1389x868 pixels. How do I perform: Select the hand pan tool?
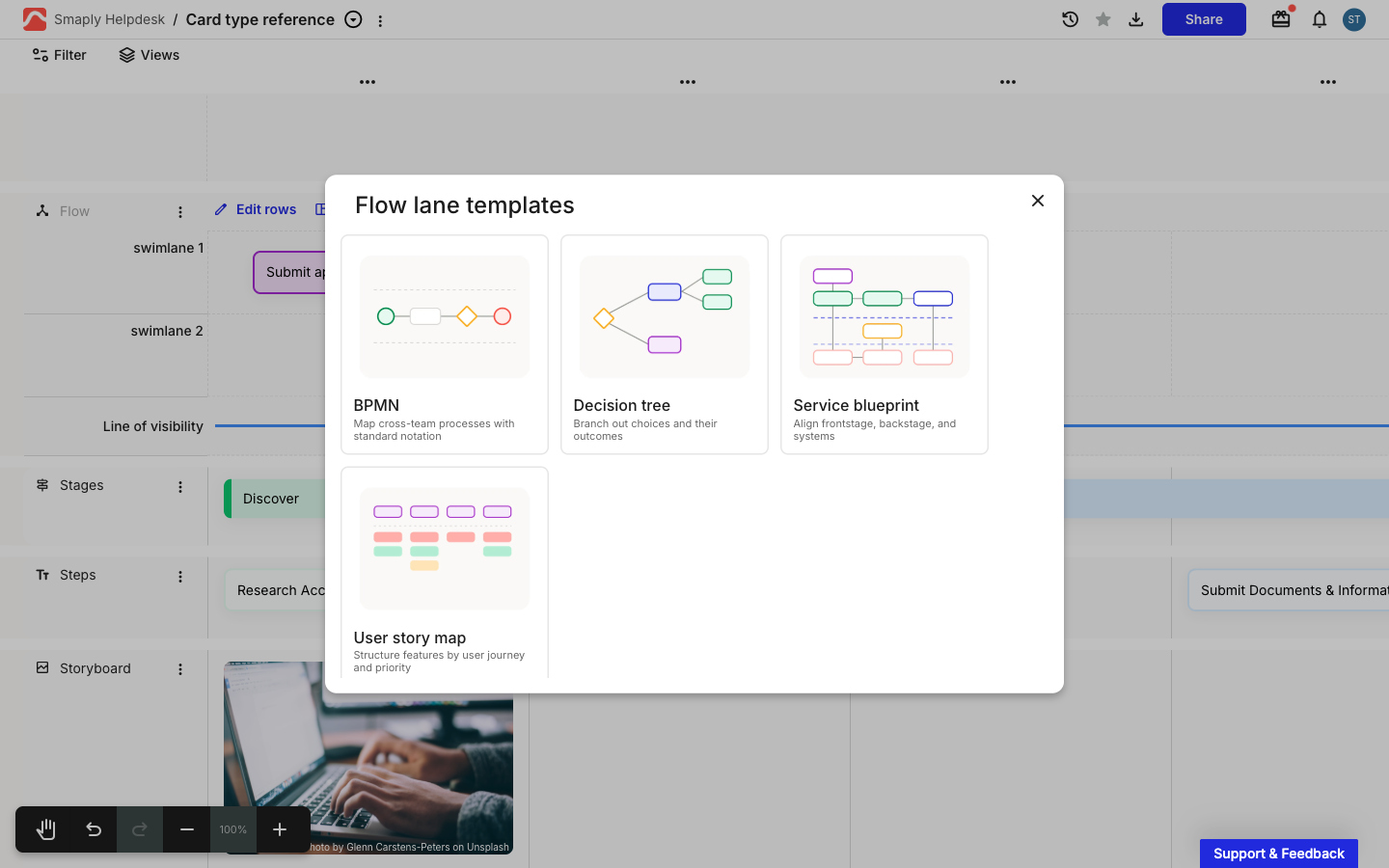tap(46, 829)
